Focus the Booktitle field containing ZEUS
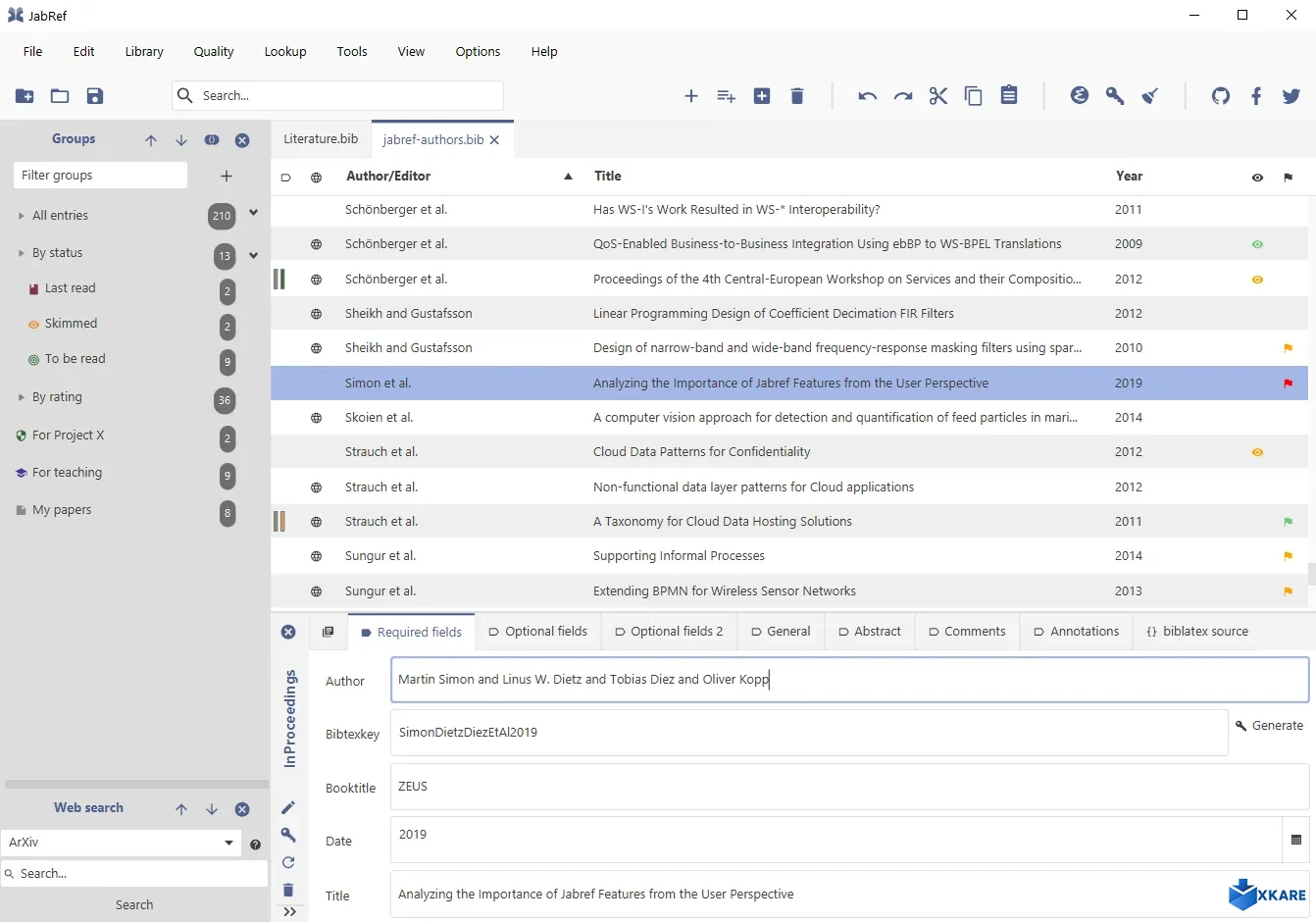The width and height of the screenshot is (1316, 922). 849,787
